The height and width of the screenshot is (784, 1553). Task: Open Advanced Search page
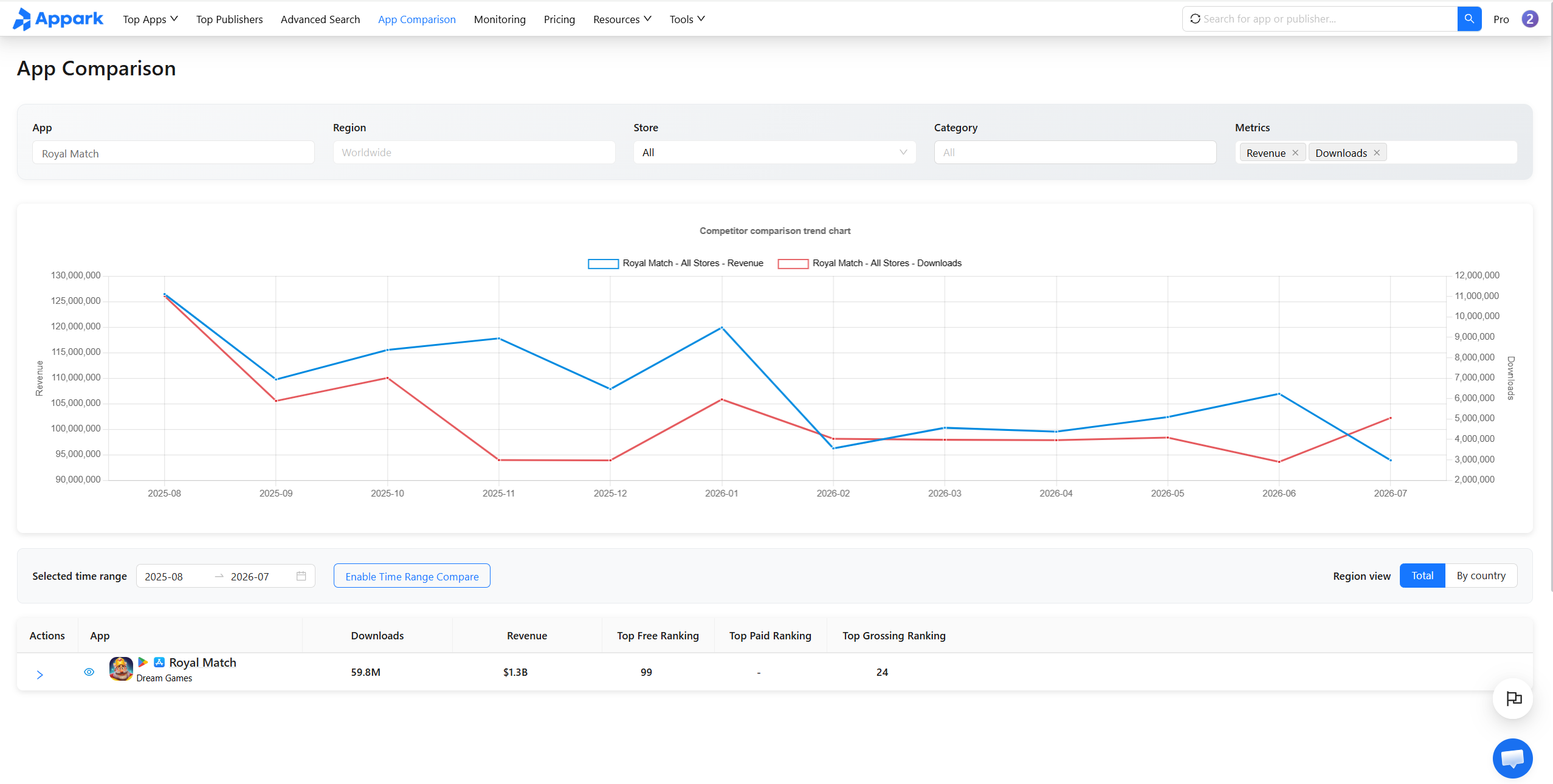tap(320, 19)
